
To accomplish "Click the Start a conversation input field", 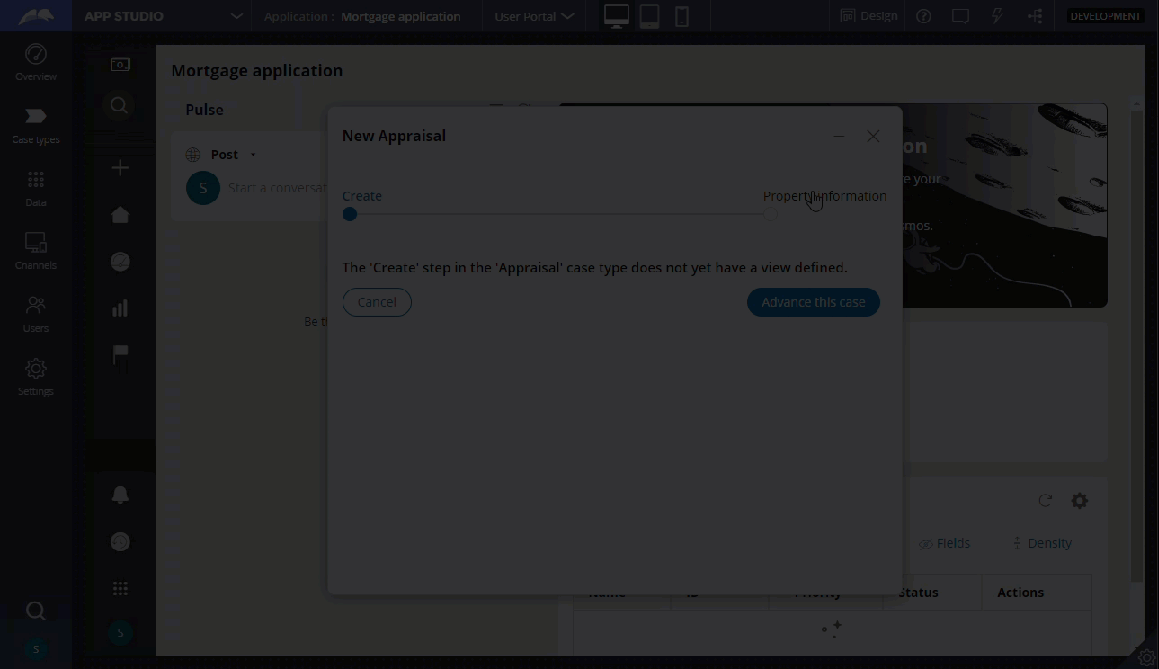I will click(x=276, y=188).
